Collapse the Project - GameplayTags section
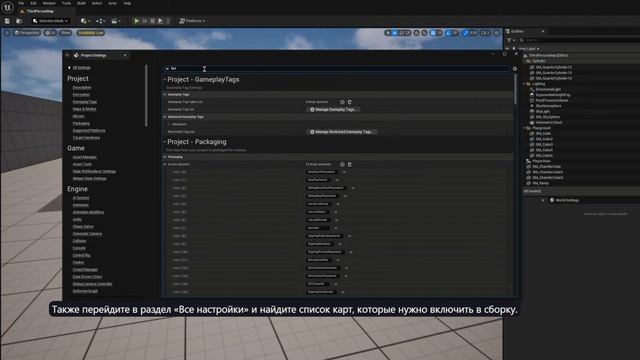 click(165, 80)
